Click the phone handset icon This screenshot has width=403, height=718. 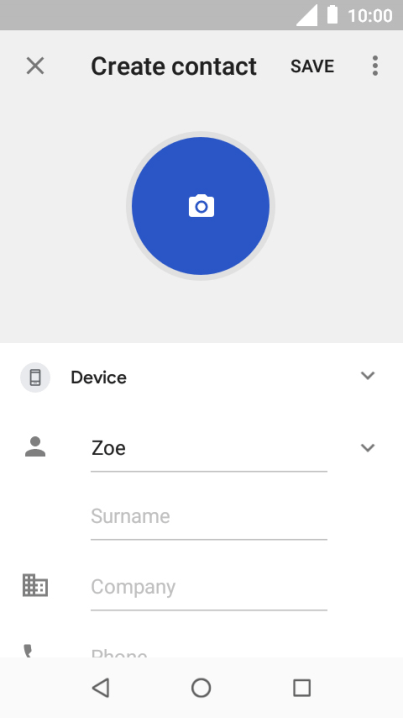point(28,651)
